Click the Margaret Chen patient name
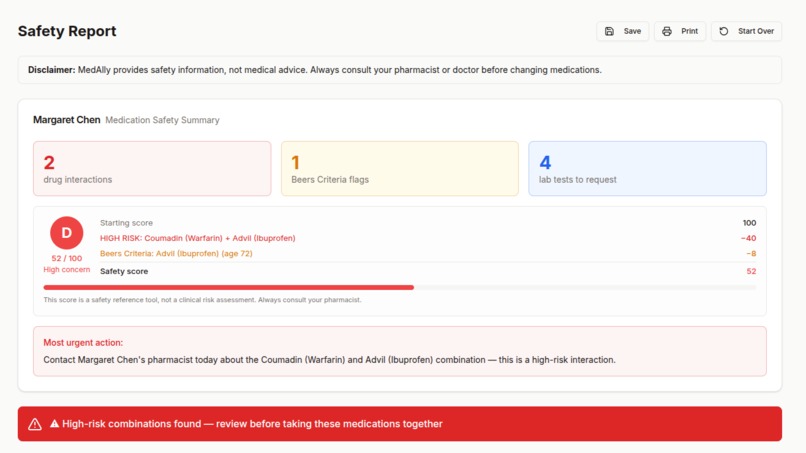This screenshot has height=453, width=806. (67, 120)
